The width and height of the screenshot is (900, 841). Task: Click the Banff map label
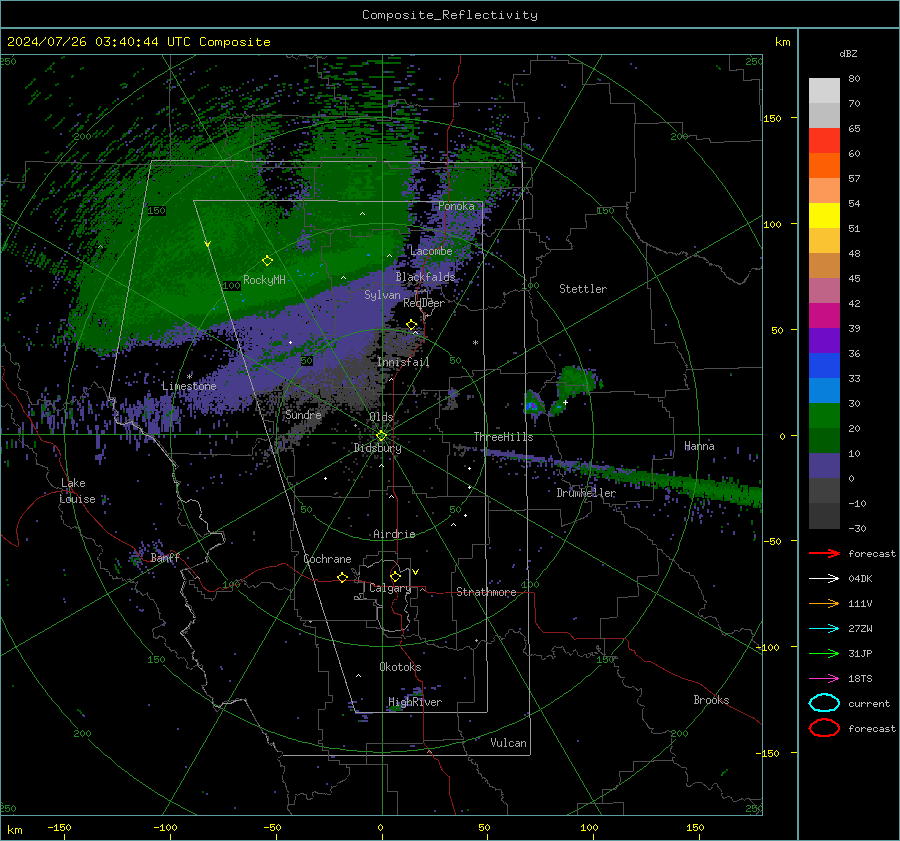coord(165,558)
